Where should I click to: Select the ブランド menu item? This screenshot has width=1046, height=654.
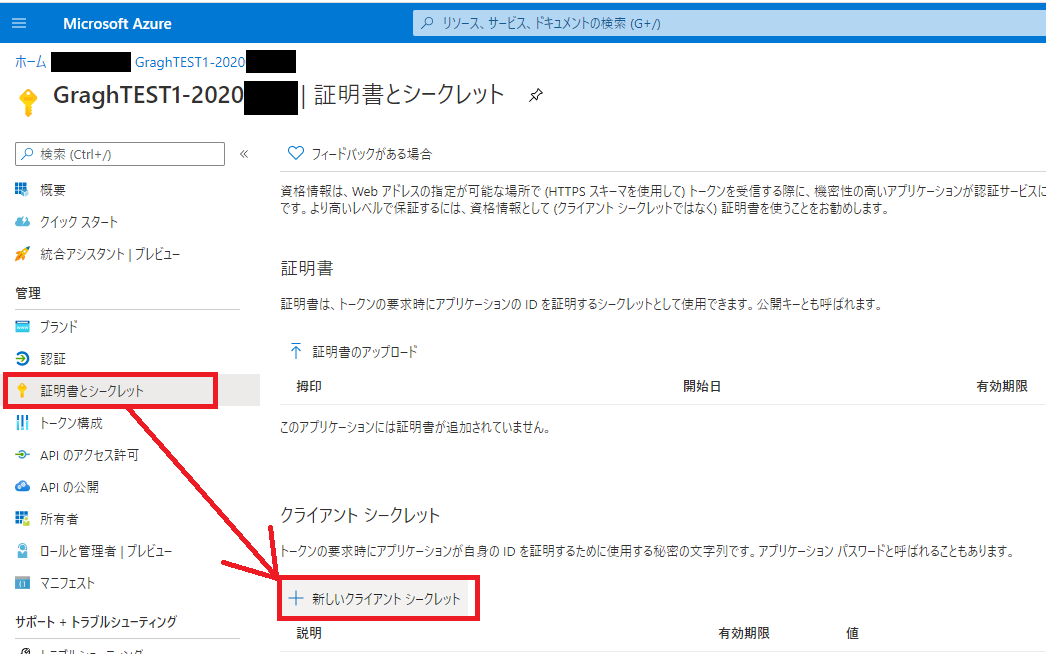(x=55, y=326)
